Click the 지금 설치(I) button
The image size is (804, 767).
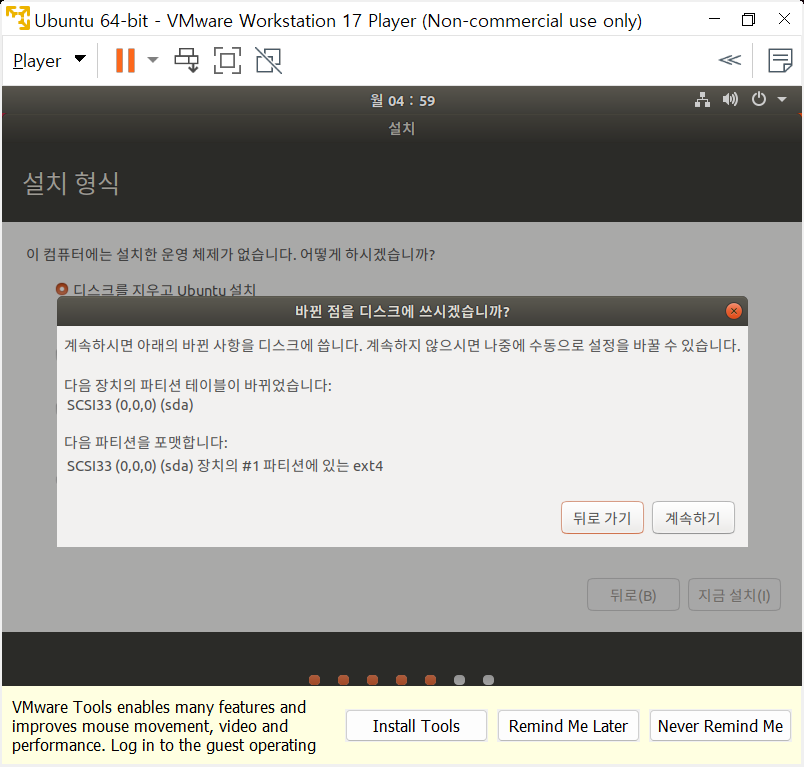(x=734, y=595)
